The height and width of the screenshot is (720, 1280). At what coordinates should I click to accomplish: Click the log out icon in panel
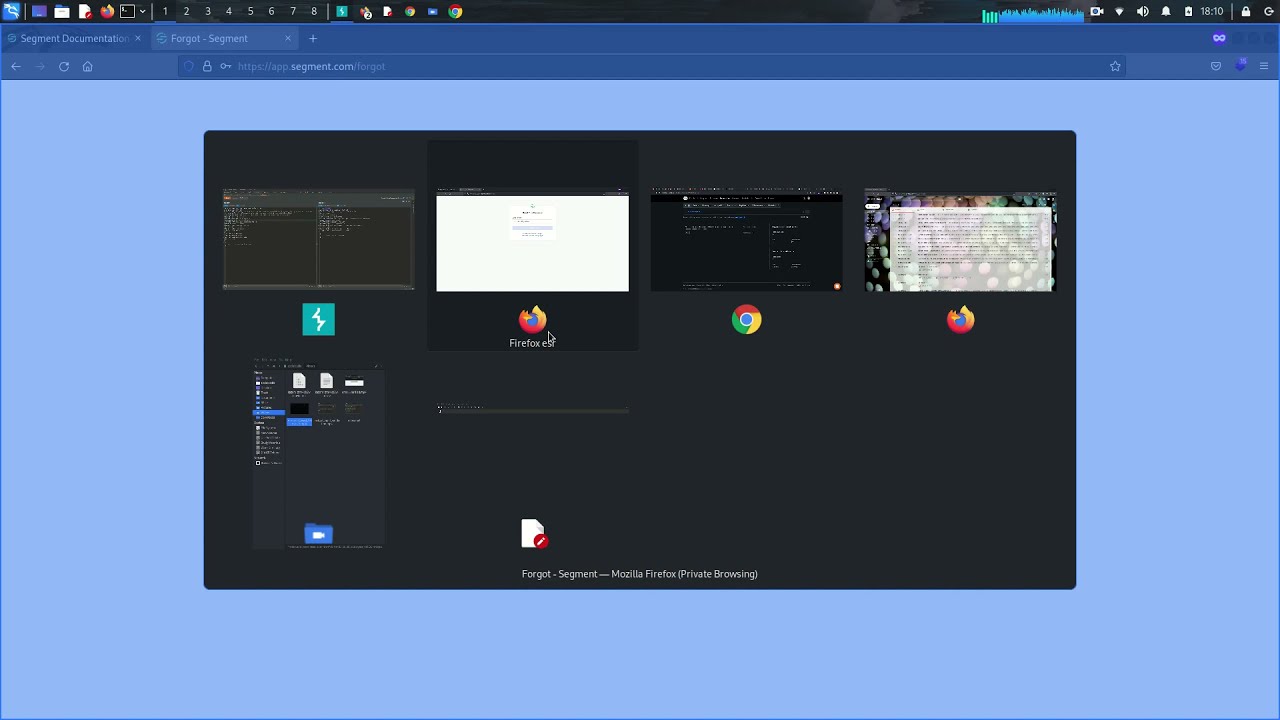pos(1267,12)
